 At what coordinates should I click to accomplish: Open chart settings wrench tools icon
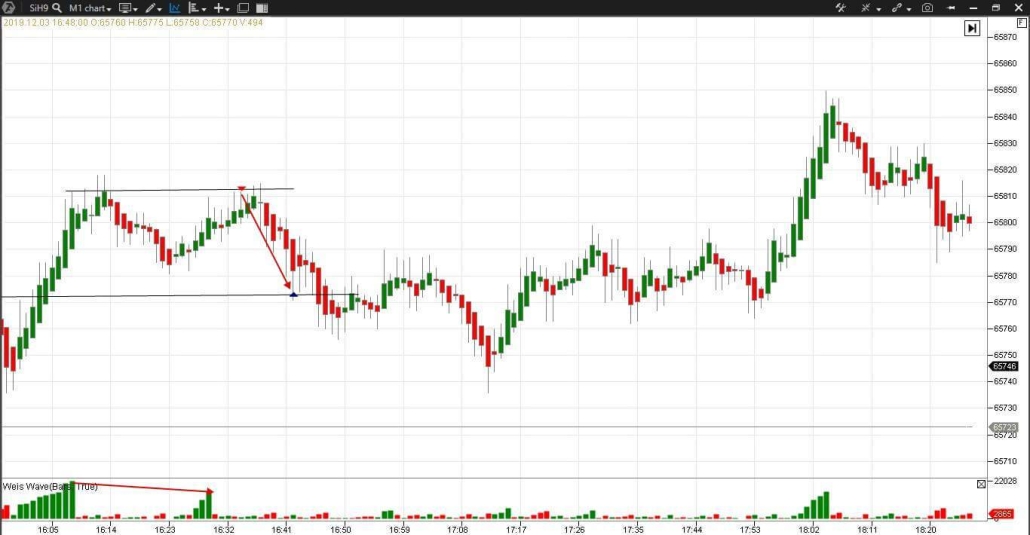840,8
